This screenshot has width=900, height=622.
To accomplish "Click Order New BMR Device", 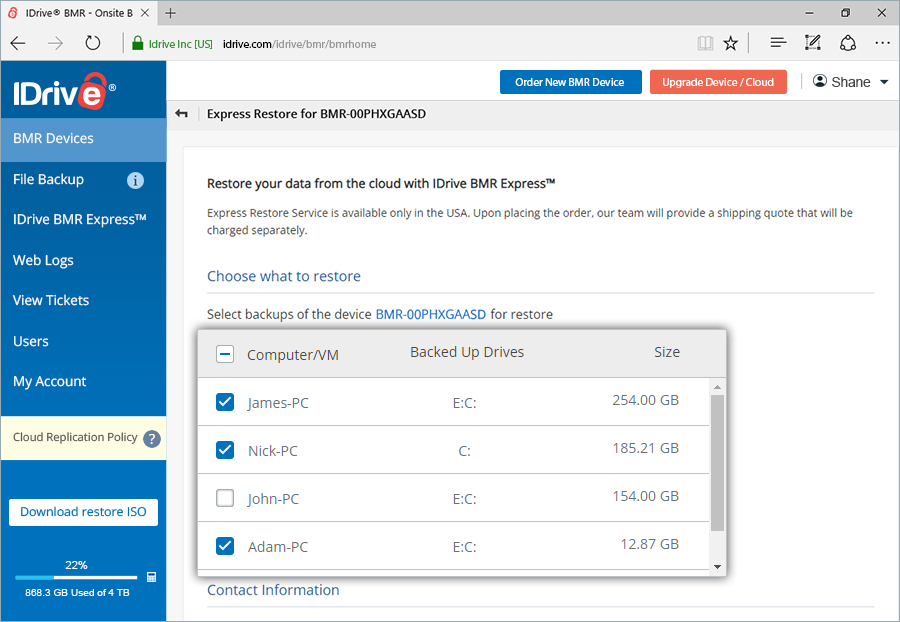I will coord(570,82).
